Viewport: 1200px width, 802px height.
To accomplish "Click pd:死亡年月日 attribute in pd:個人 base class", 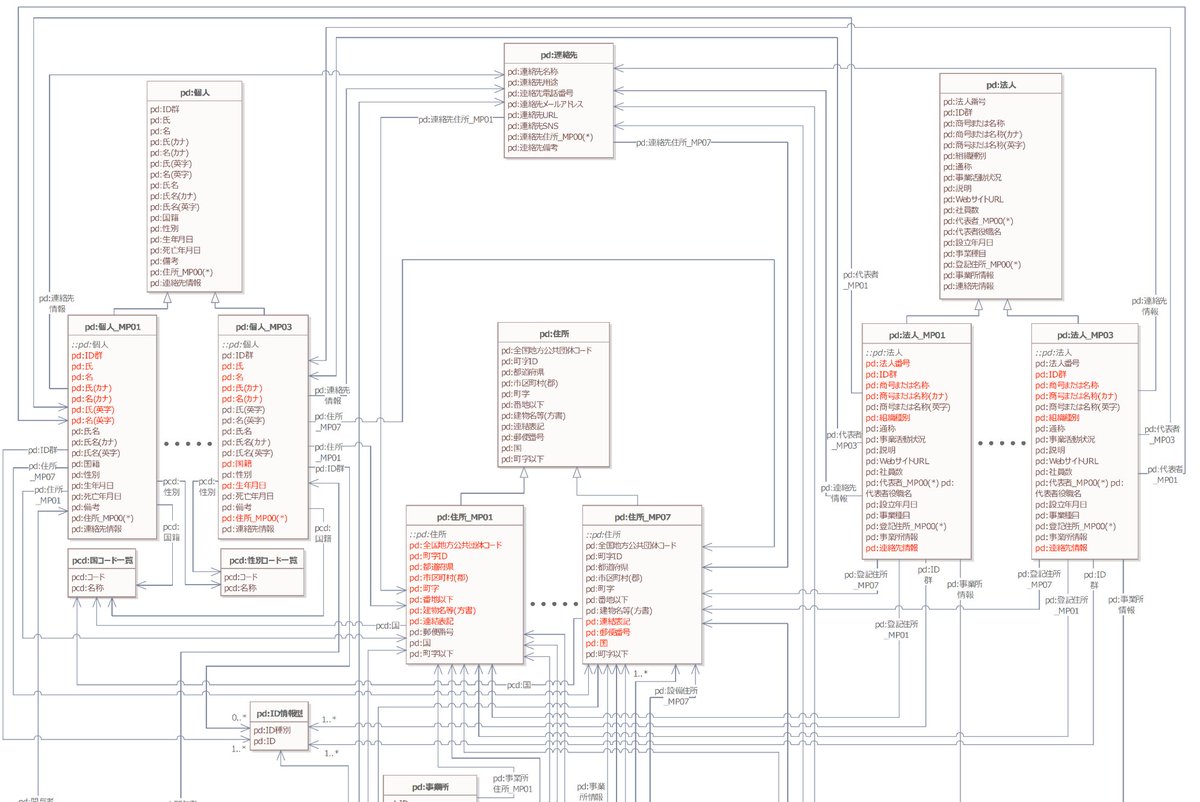I will (x=174, y=250).
